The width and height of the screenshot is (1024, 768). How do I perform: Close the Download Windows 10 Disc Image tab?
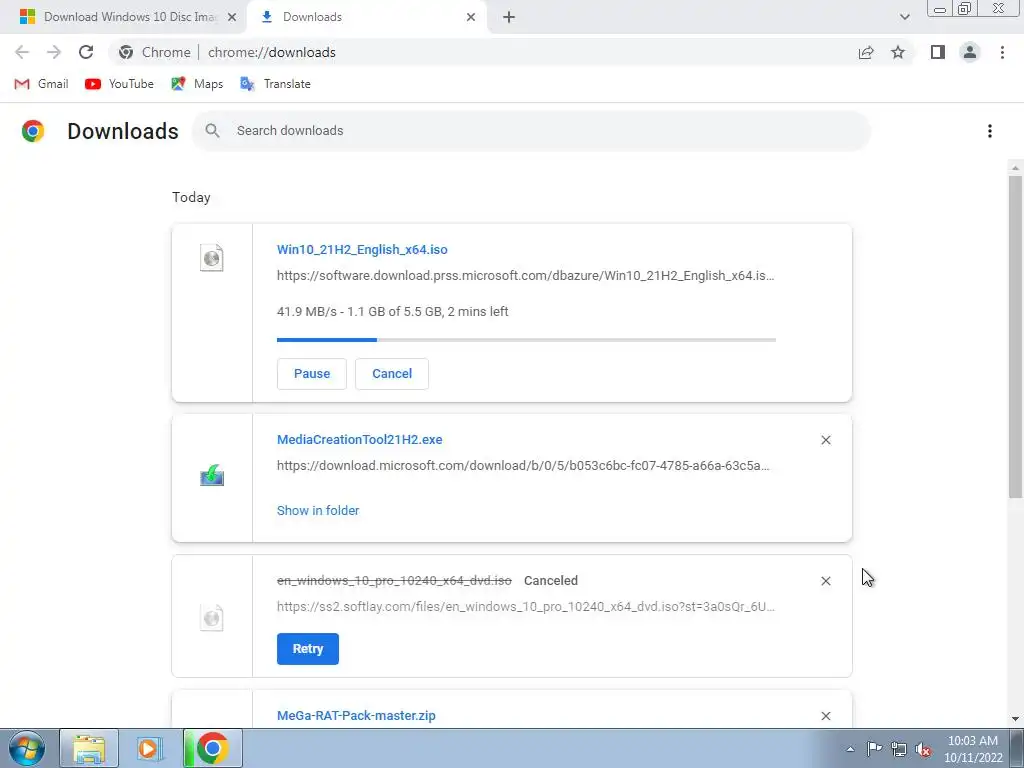[232, 17]
